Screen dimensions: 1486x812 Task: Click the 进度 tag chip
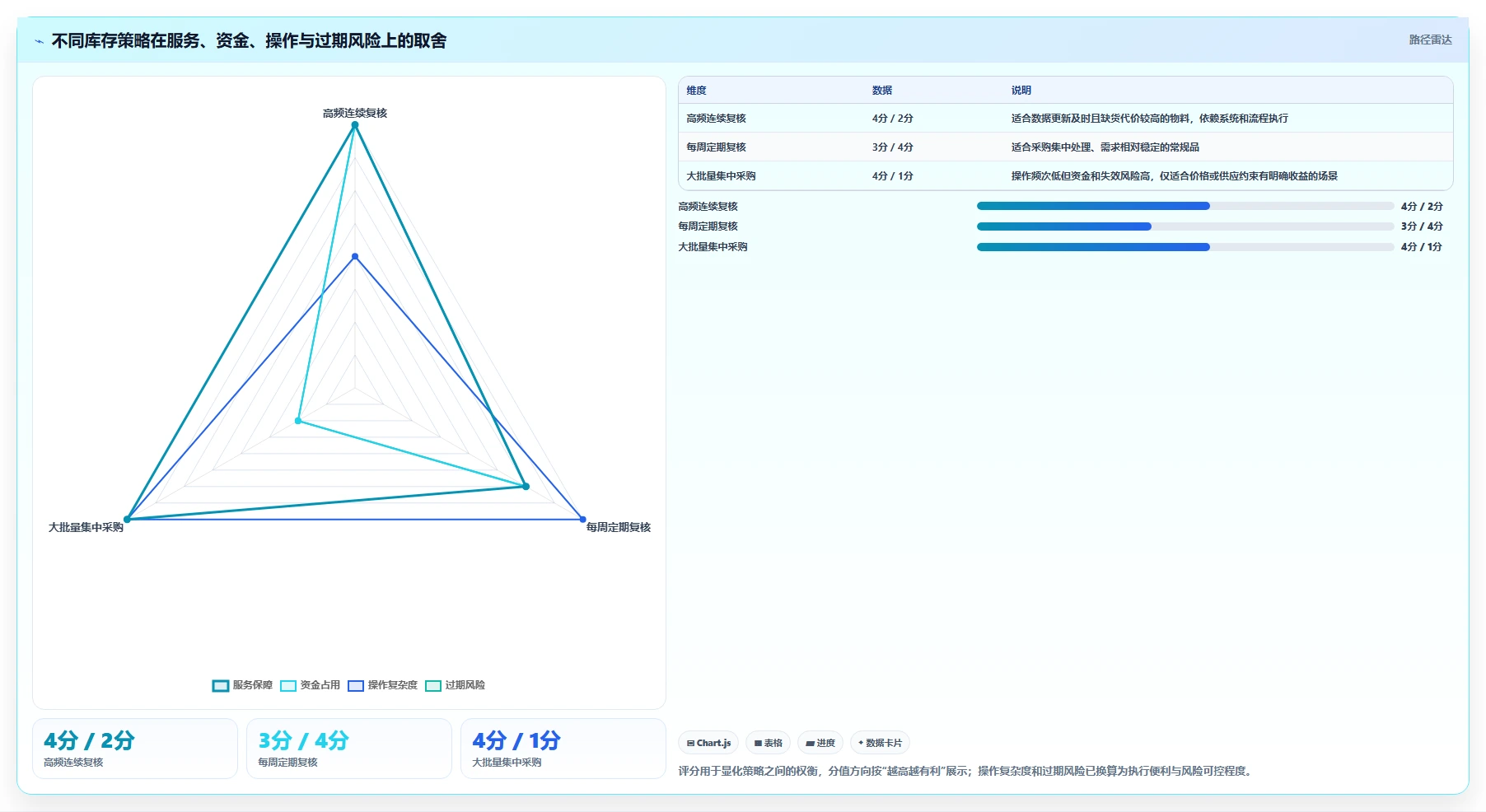(x=820, y=743)
